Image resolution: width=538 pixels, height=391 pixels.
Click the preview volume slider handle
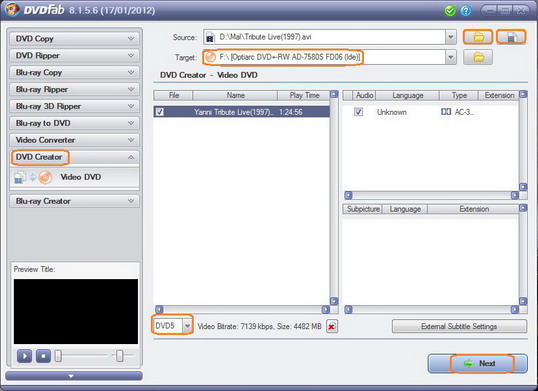(x=119, y=356)
